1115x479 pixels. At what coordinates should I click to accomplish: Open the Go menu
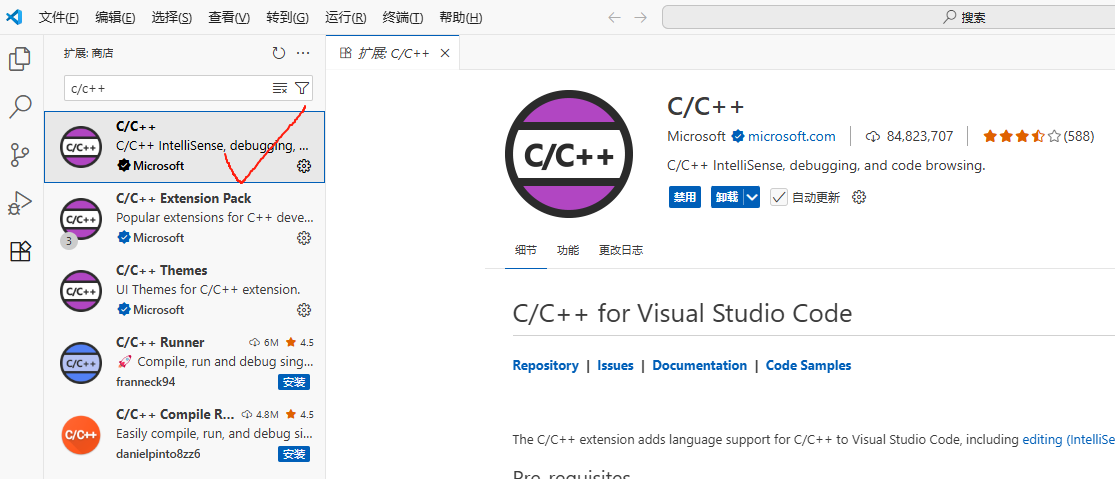point(287,18)
